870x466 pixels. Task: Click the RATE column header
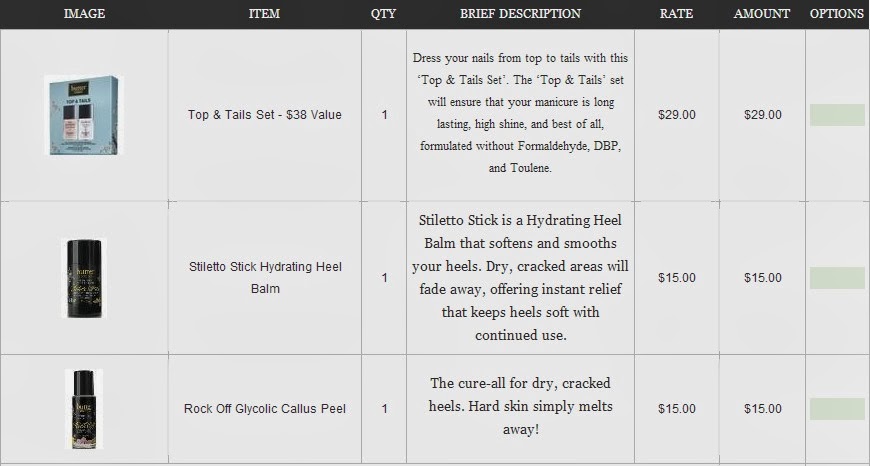pyautogui.click(x=676, y=14)
